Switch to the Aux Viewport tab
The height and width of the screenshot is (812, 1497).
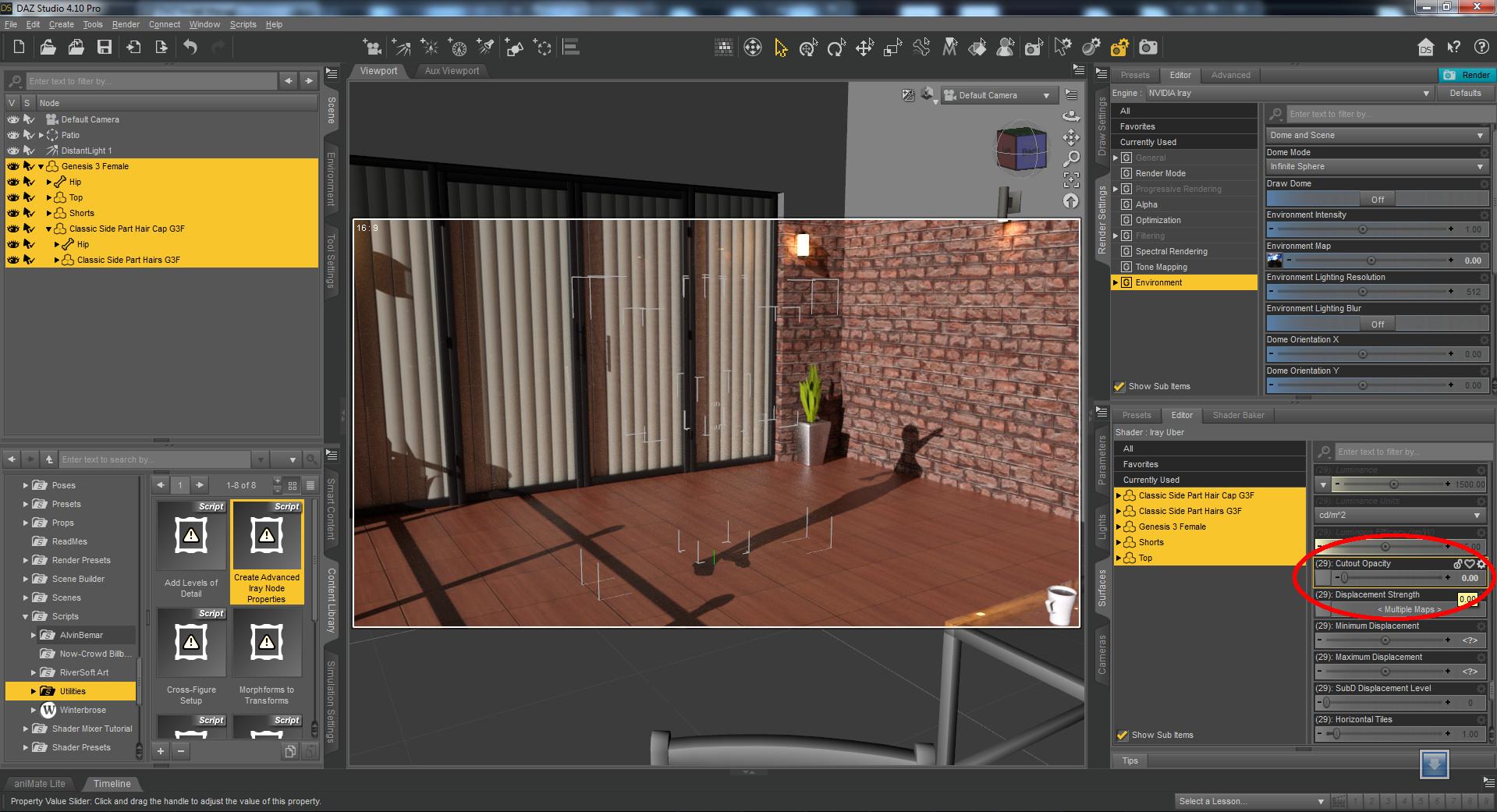452,71
